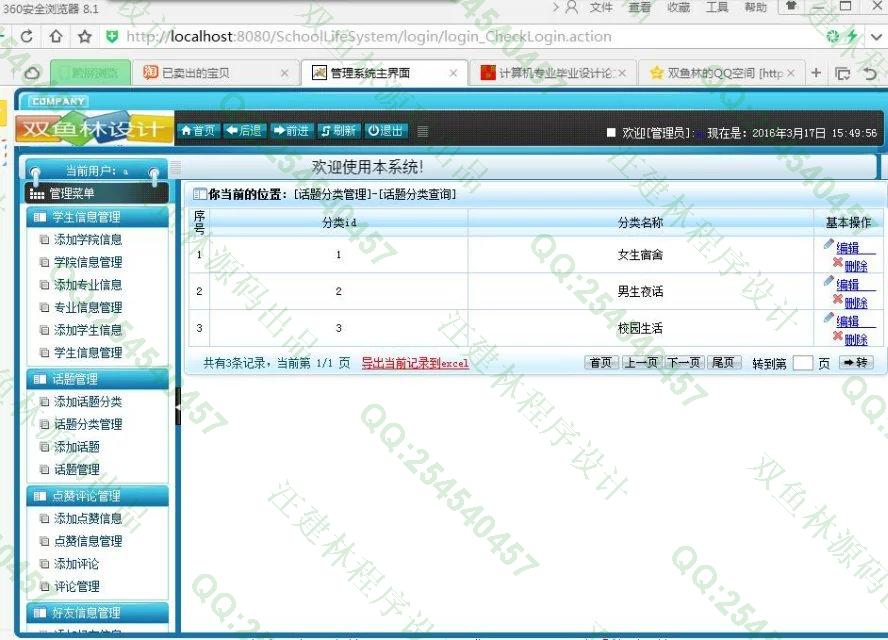The width and height of the screenshot is (888, 640).
Task: Collapse sidebar with the splitter arrow handle
Action: [178, 406]
